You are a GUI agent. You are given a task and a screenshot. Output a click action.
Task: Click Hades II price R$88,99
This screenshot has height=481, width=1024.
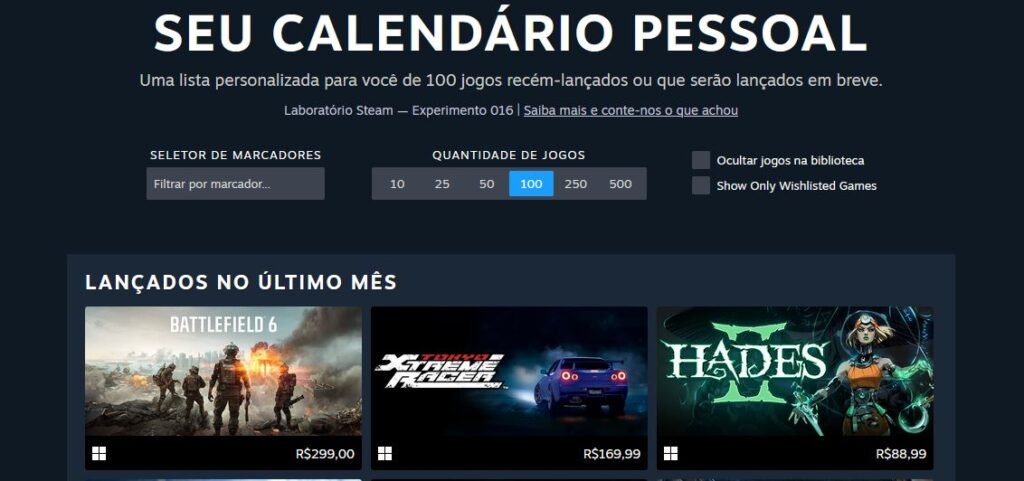(x=901, y=454)
